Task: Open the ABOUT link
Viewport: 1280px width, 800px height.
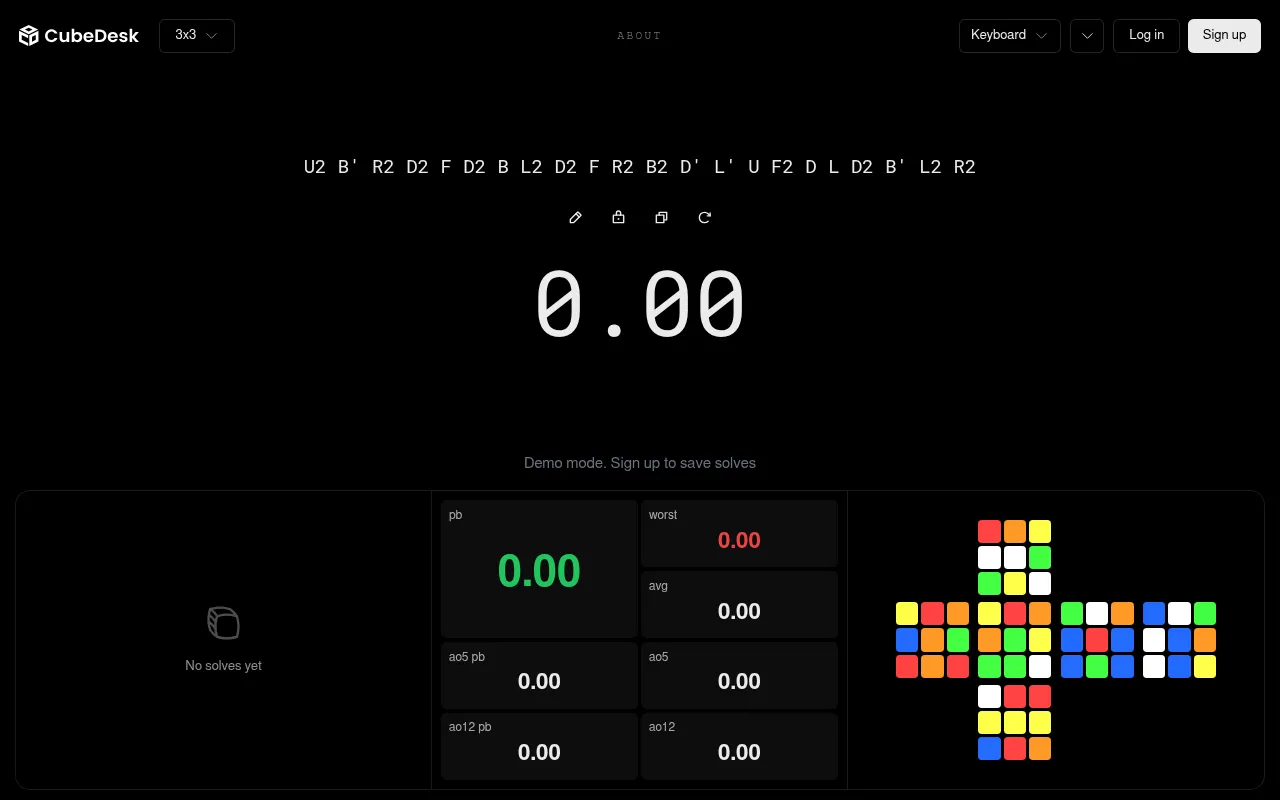Action: click(639, 36)
